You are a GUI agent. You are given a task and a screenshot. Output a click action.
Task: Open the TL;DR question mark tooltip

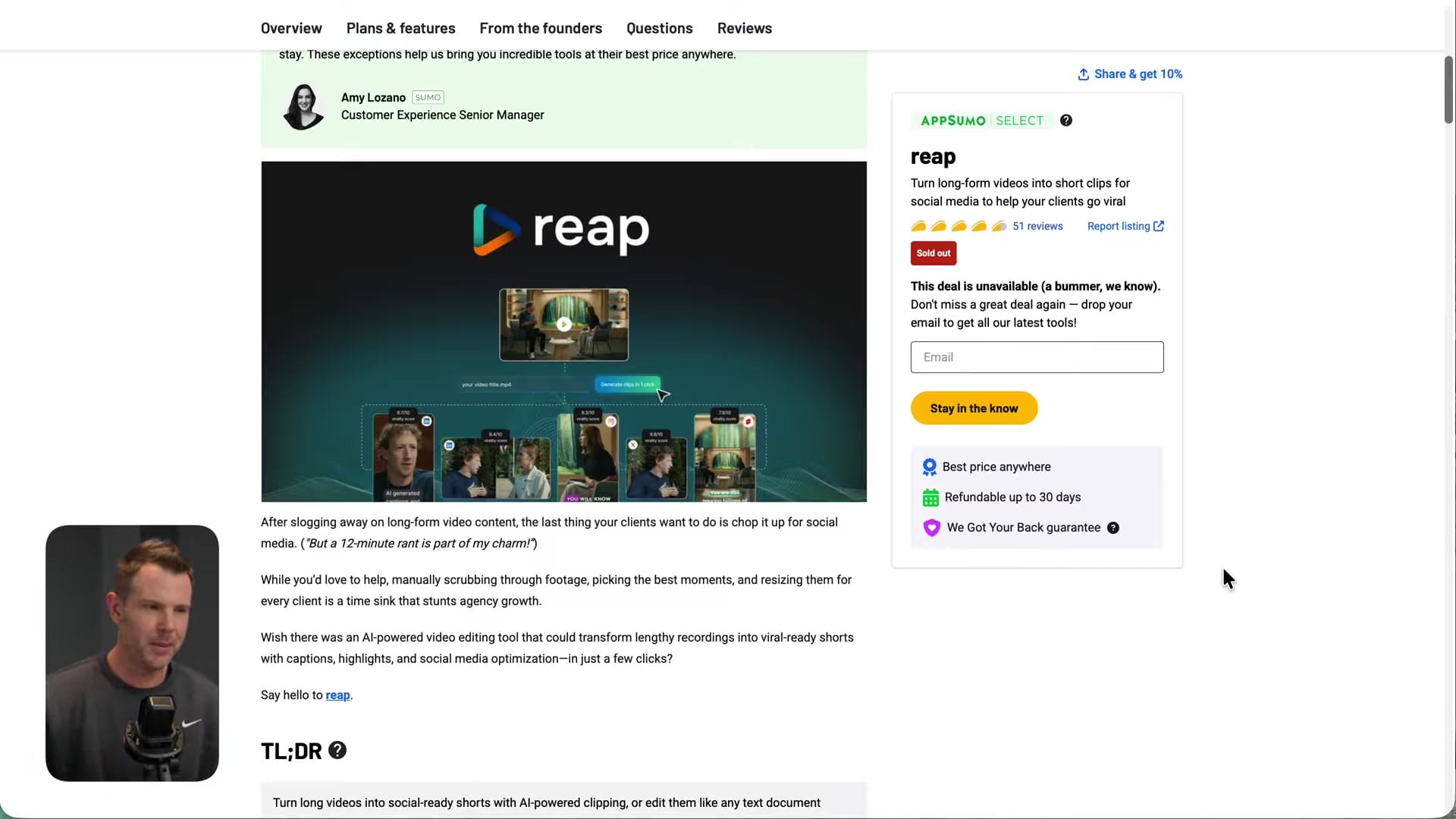tap(337, 750)
